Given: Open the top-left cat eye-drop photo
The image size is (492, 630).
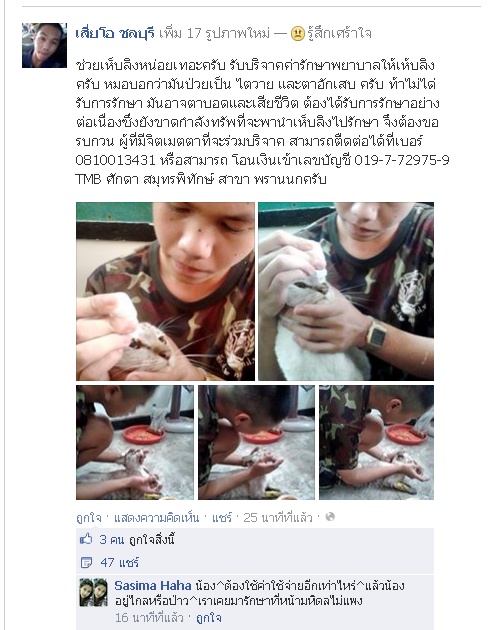Looking at the screenshot, I should click(x=165, y=291).
